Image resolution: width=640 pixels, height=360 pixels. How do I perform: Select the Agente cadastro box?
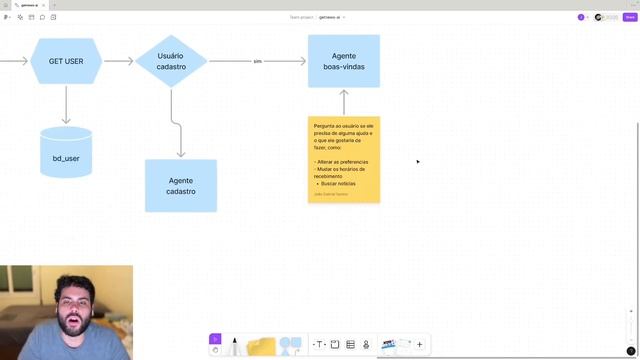click(x=181, y=186)
